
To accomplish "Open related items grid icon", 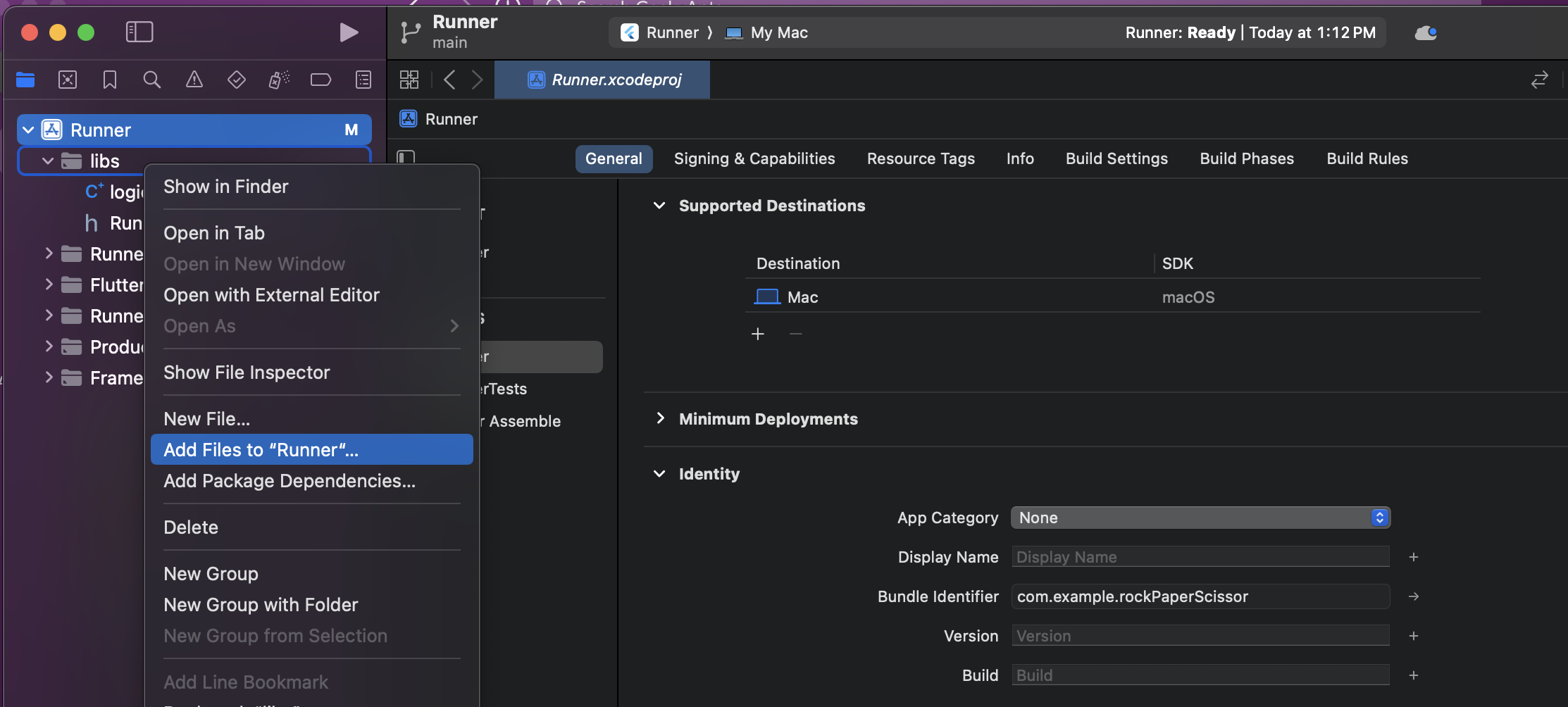I will tap(409, 80).
